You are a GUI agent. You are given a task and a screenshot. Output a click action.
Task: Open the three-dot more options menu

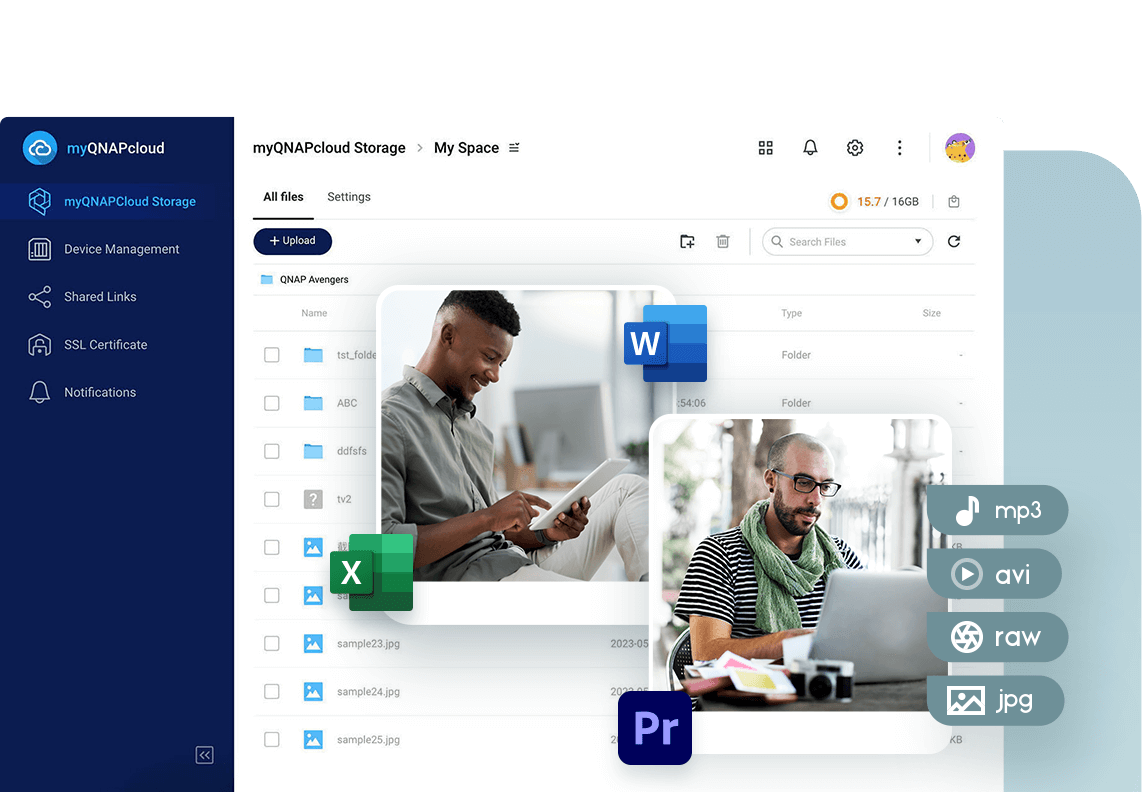pyautogui.click(x=899, y=148)
